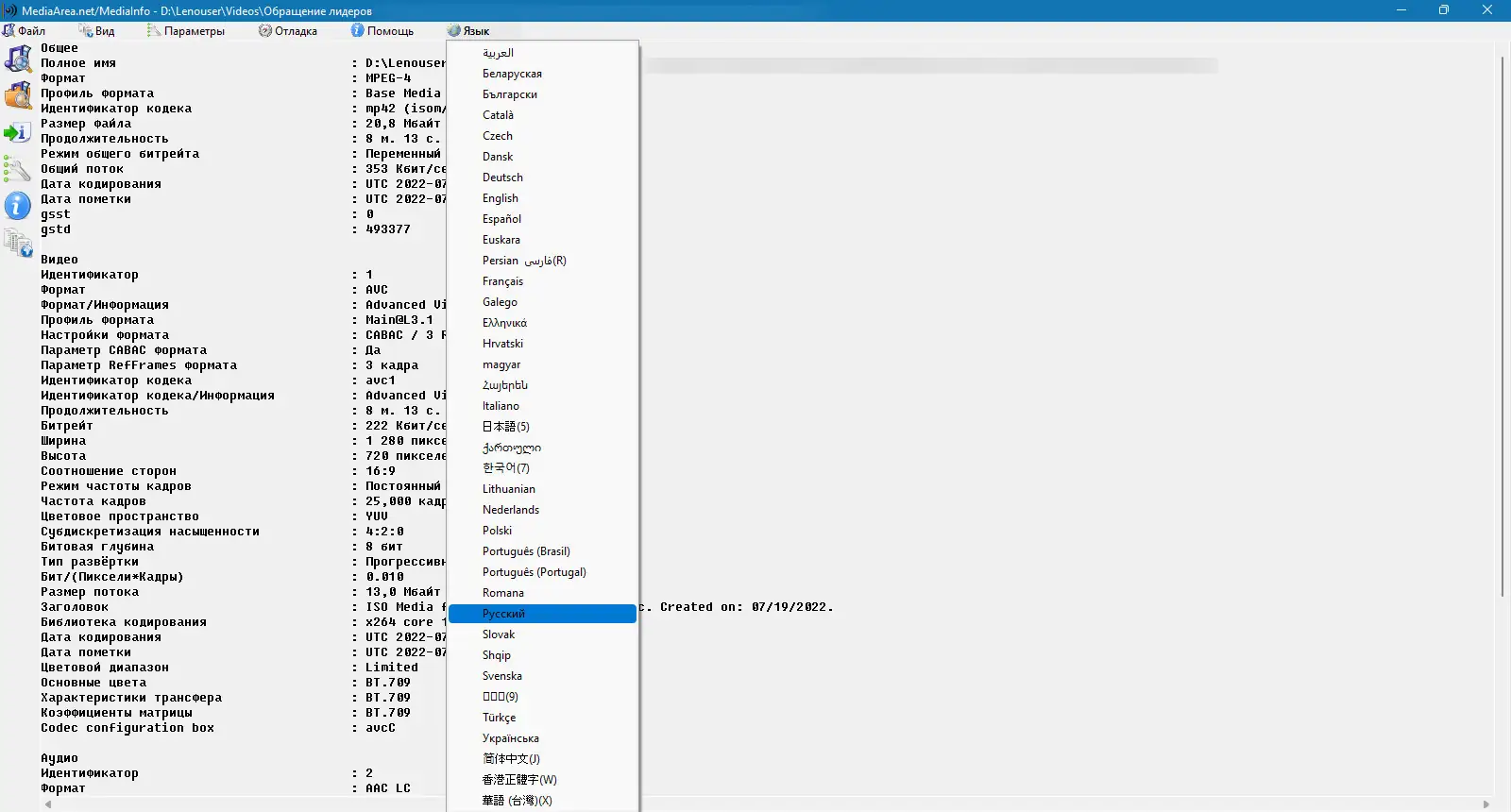Open Preferences via the wrench toolbar icon
The height and width of the screenshot is (812, 1511).
(x=18, y=169)
